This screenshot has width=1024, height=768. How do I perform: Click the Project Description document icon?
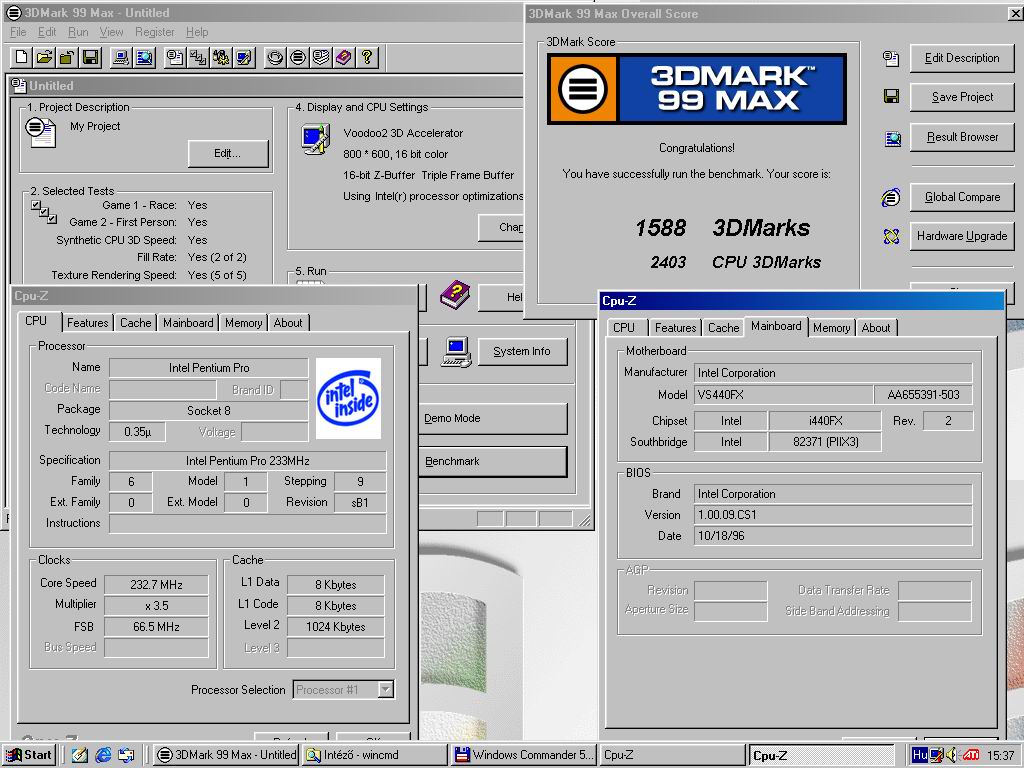coord(40,133)
